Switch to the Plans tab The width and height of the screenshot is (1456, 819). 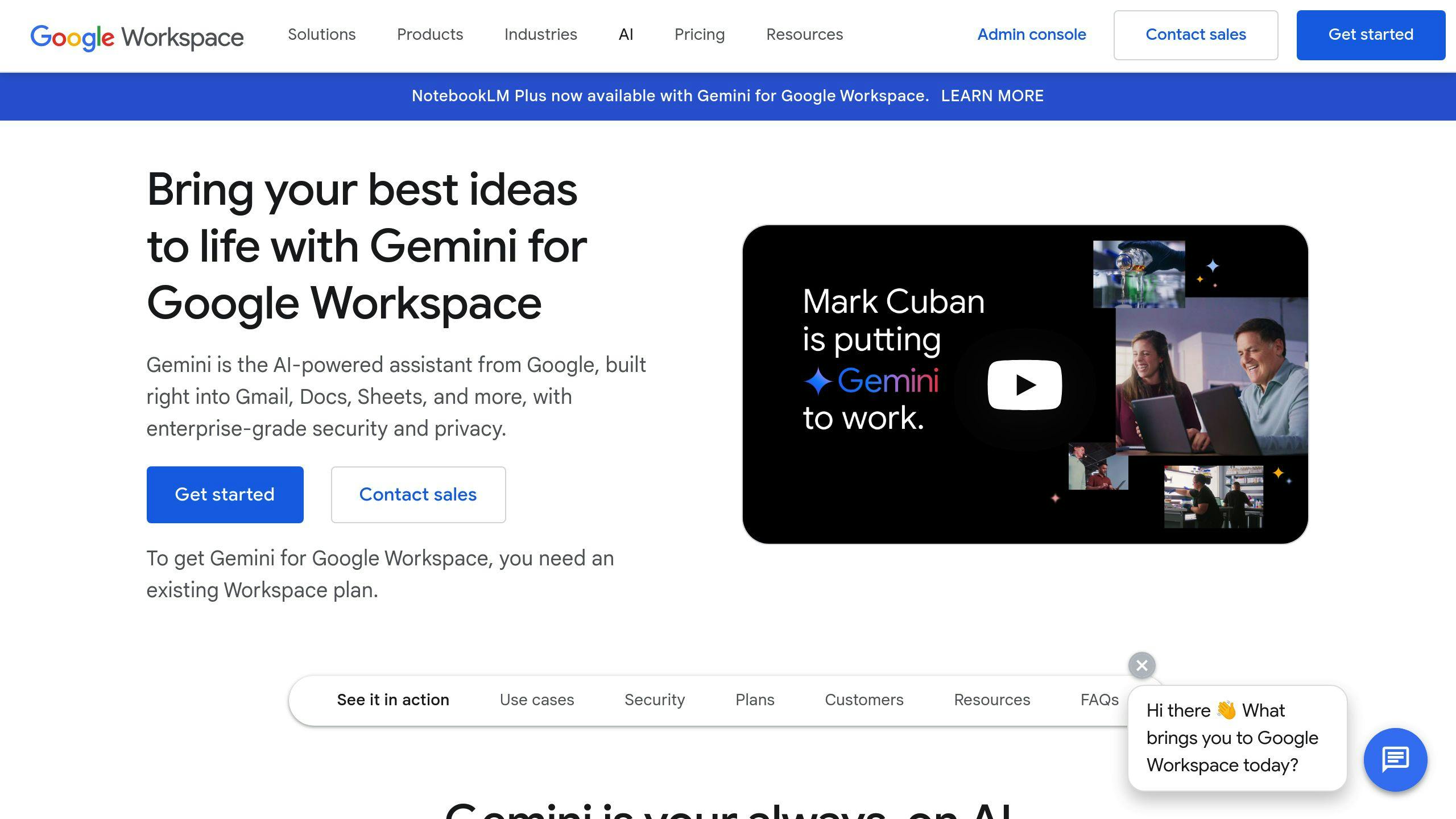755,700
